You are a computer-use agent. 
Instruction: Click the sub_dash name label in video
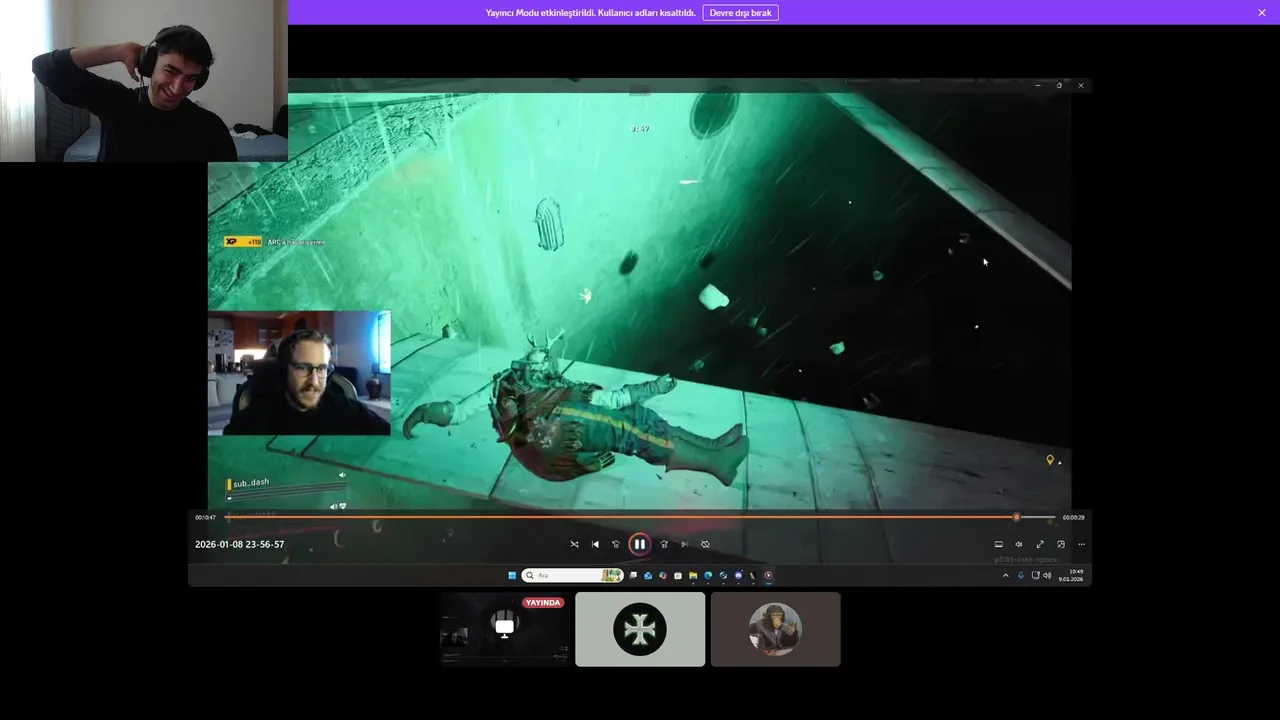[x=251, y=482]
